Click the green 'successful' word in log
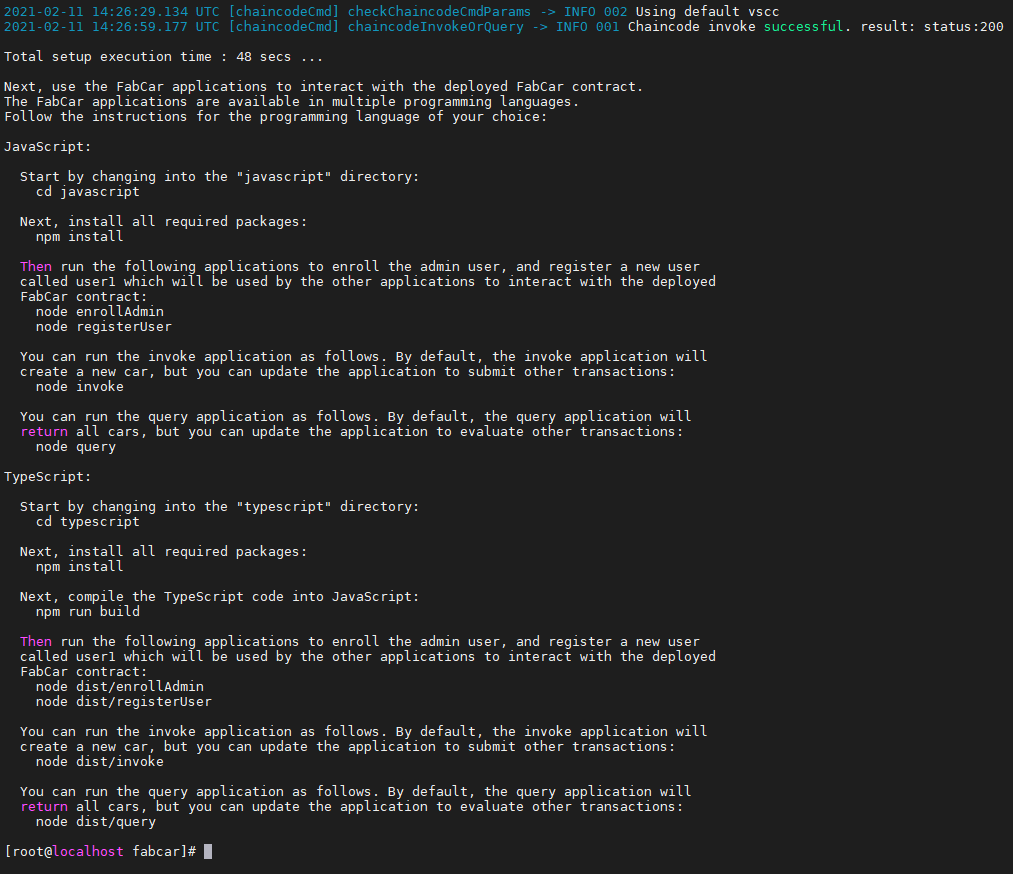The height and width of the screenshot is (874, 1013). click(804, 26)
